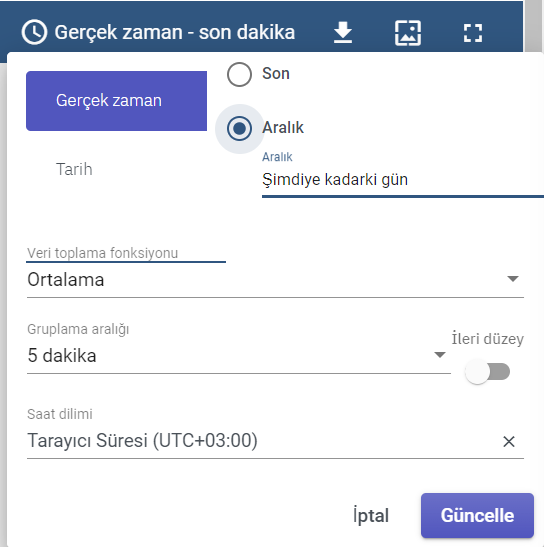
Task: Switch to the Tarih tab
Action: (74, 169)
